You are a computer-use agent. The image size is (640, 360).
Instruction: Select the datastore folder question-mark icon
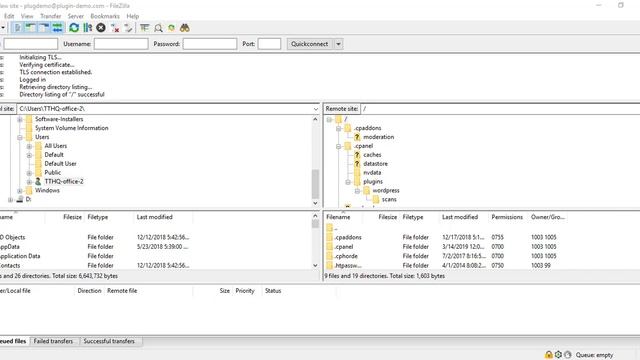click(x=357, y=164)
